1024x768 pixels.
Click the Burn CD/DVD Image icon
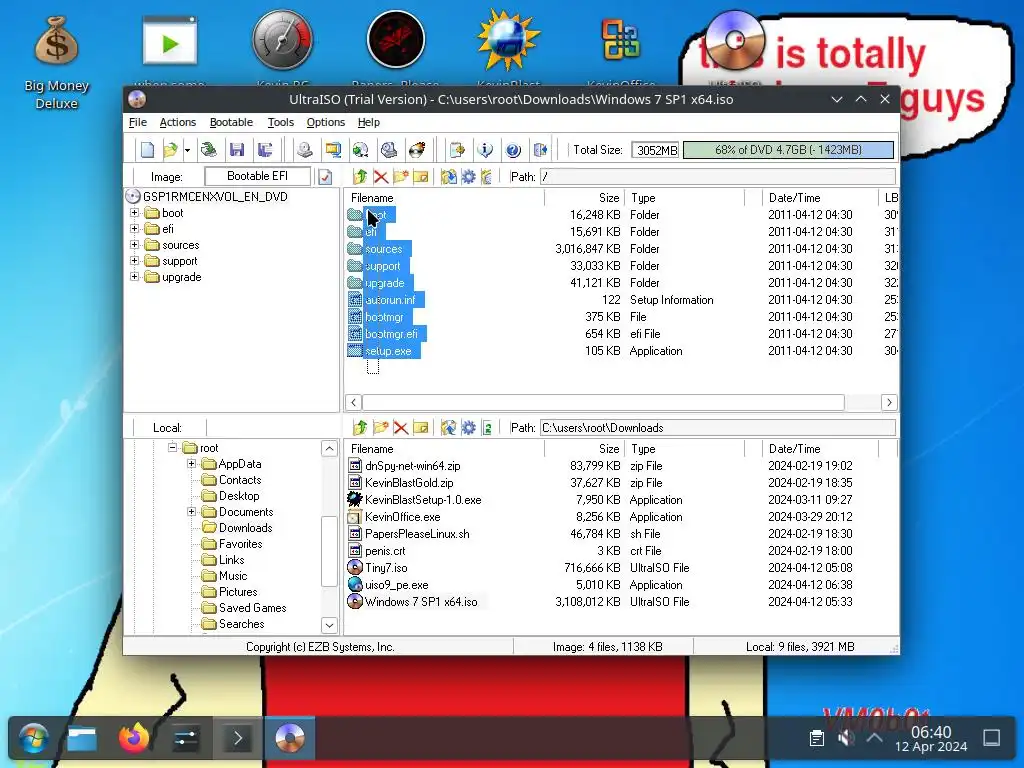tap(417, 150)
